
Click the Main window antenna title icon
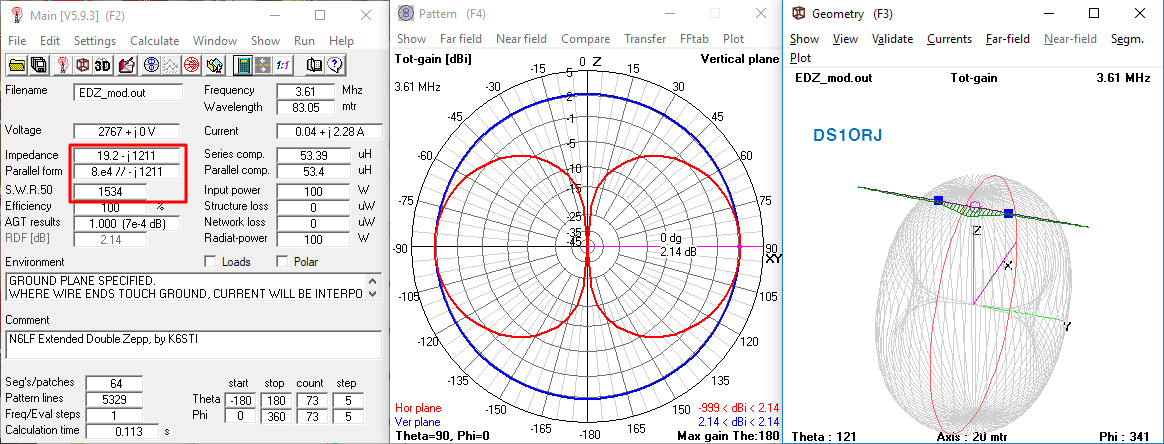[16, 14]
